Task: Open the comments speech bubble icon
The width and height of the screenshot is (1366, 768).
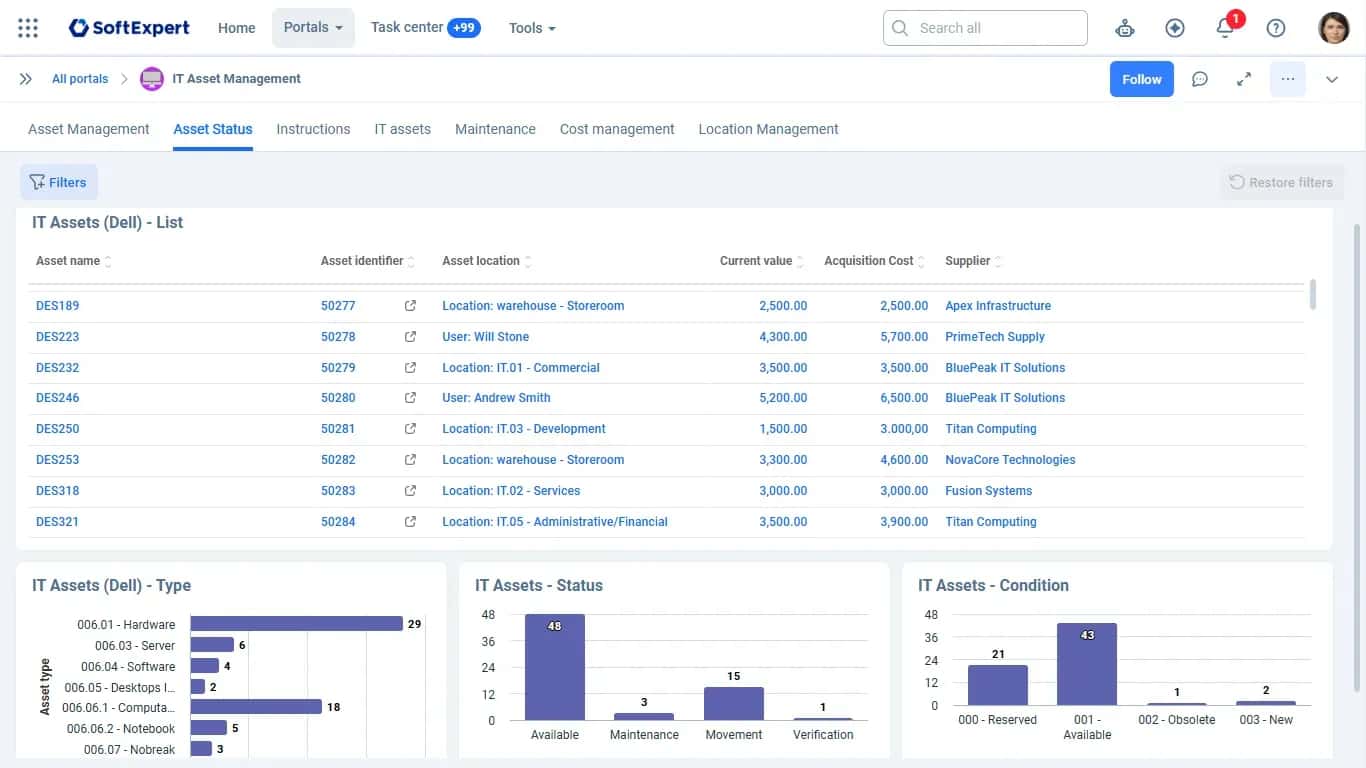Action: (1200, 79)
